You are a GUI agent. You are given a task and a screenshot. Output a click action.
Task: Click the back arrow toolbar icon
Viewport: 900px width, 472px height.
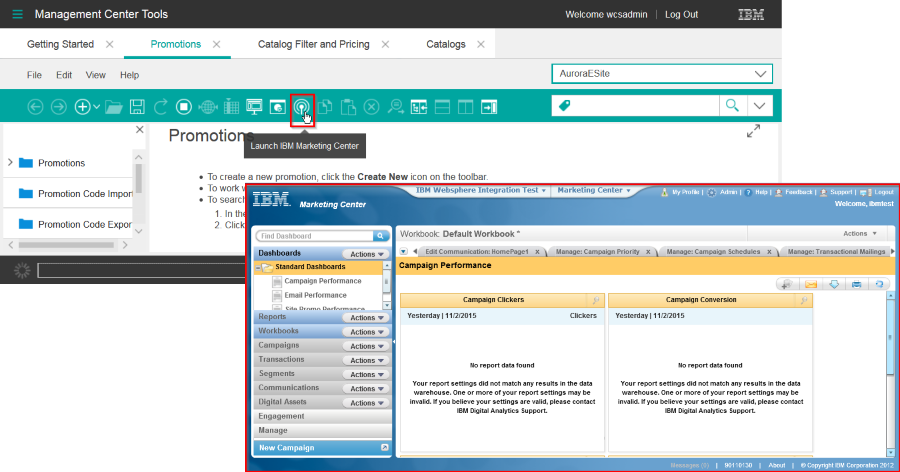click(36, 107)
